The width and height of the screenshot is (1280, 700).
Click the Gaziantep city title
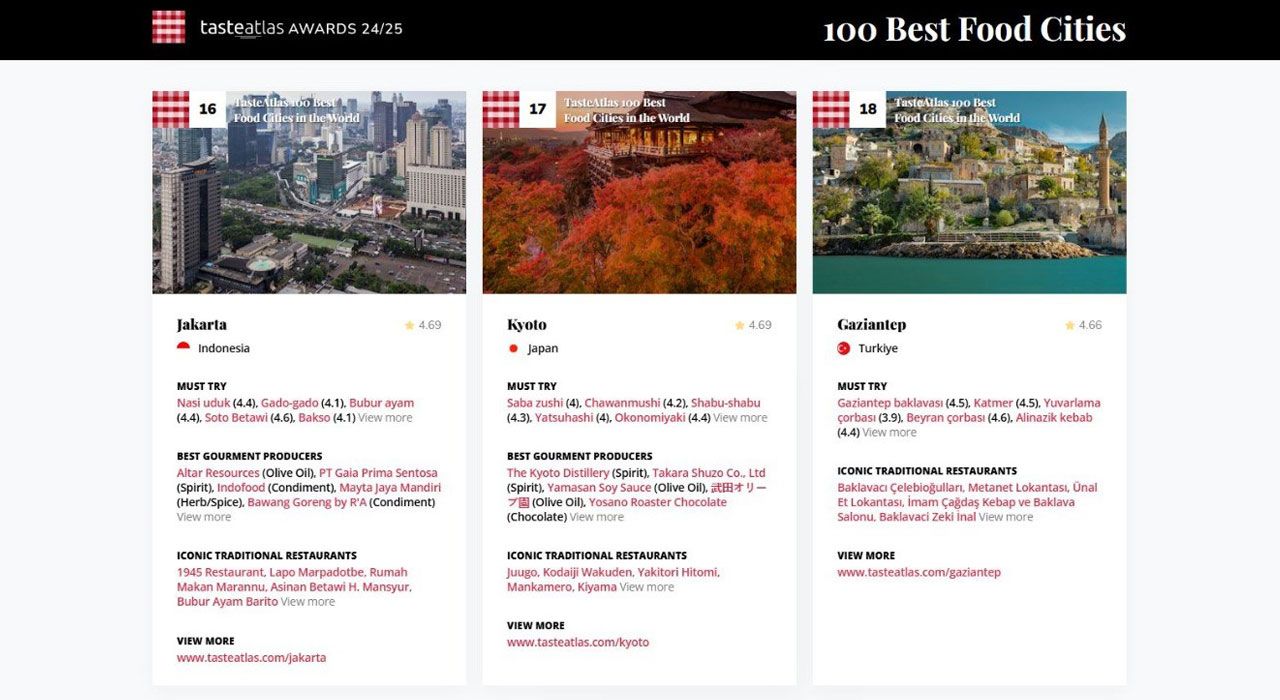[x=872, y=325]
